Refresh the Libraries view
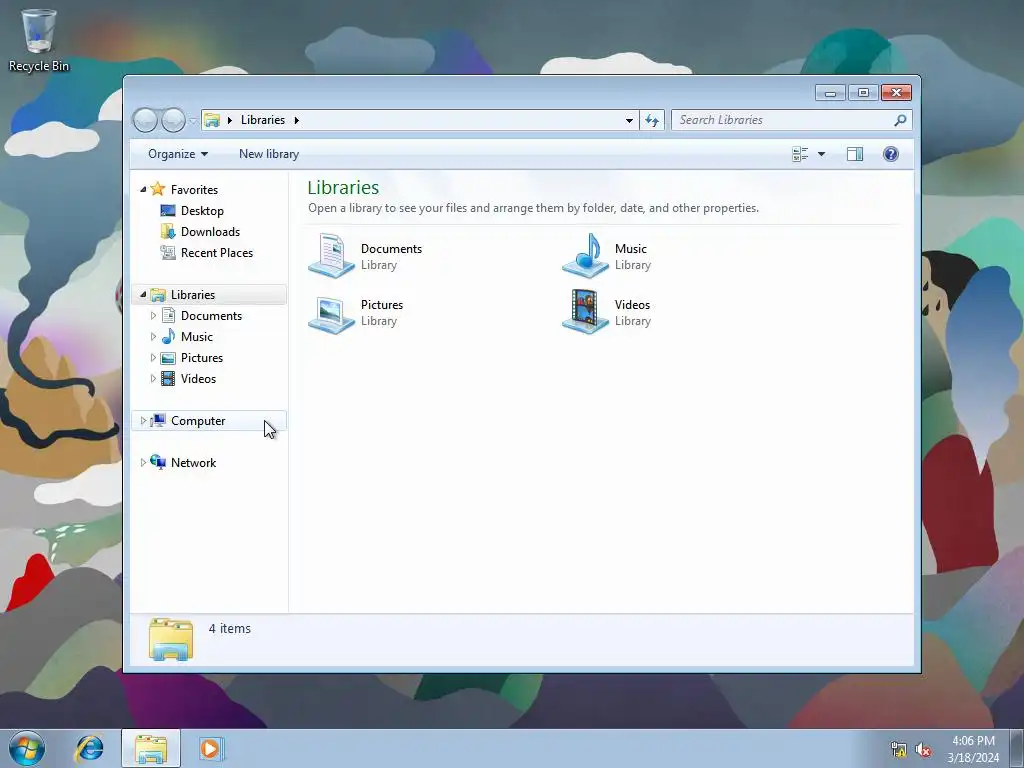 pos(652,120)
